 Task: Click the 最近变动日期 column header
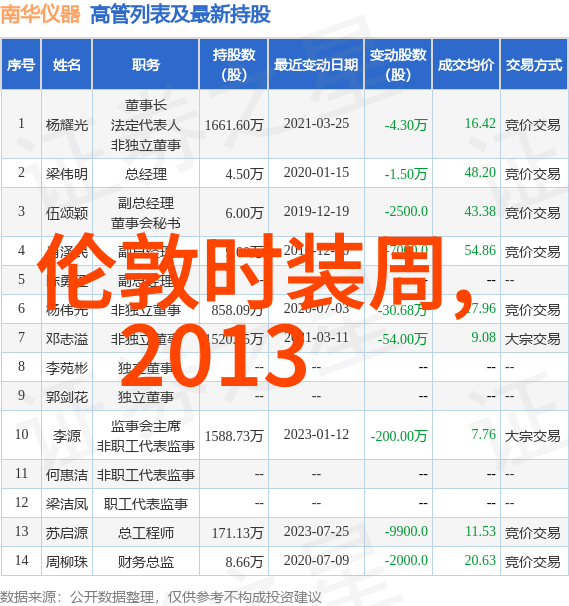[x=316, y=65]
